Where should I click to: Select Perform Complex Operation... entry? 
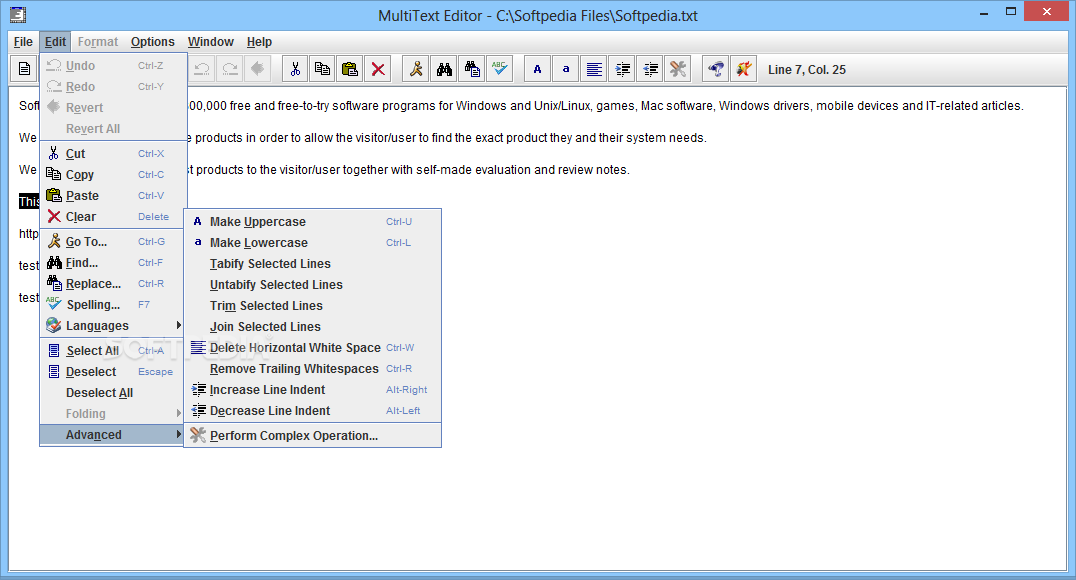(312, 436)
